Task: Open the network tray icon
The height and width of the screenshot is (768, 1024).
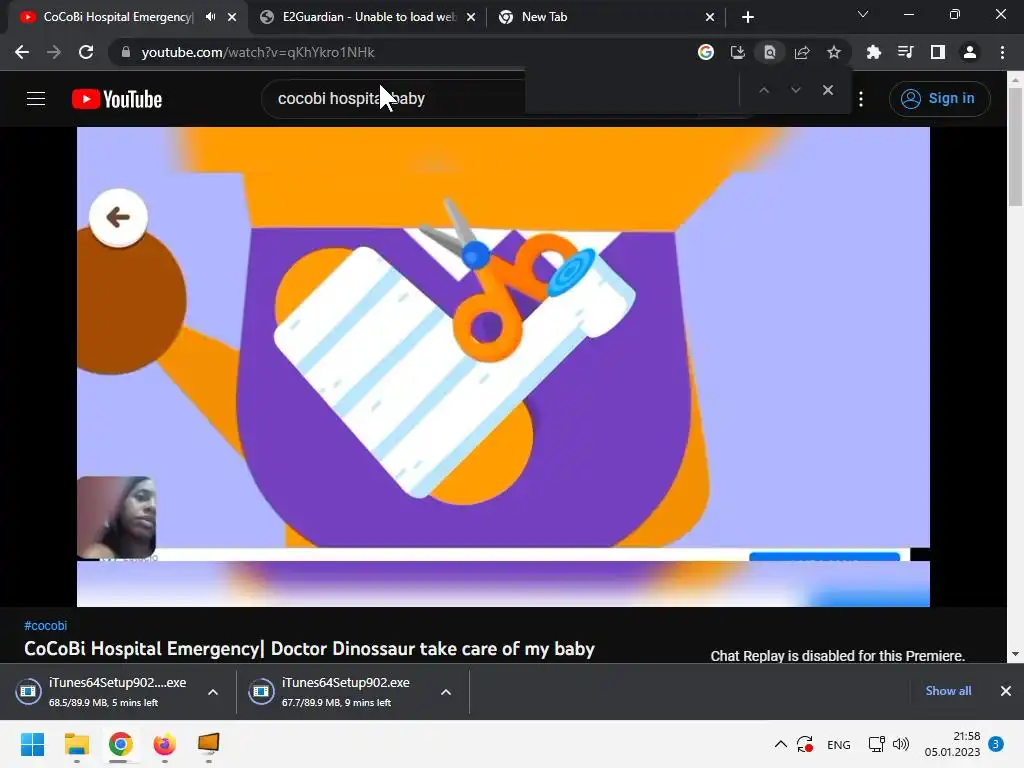Action: (876, 744)
